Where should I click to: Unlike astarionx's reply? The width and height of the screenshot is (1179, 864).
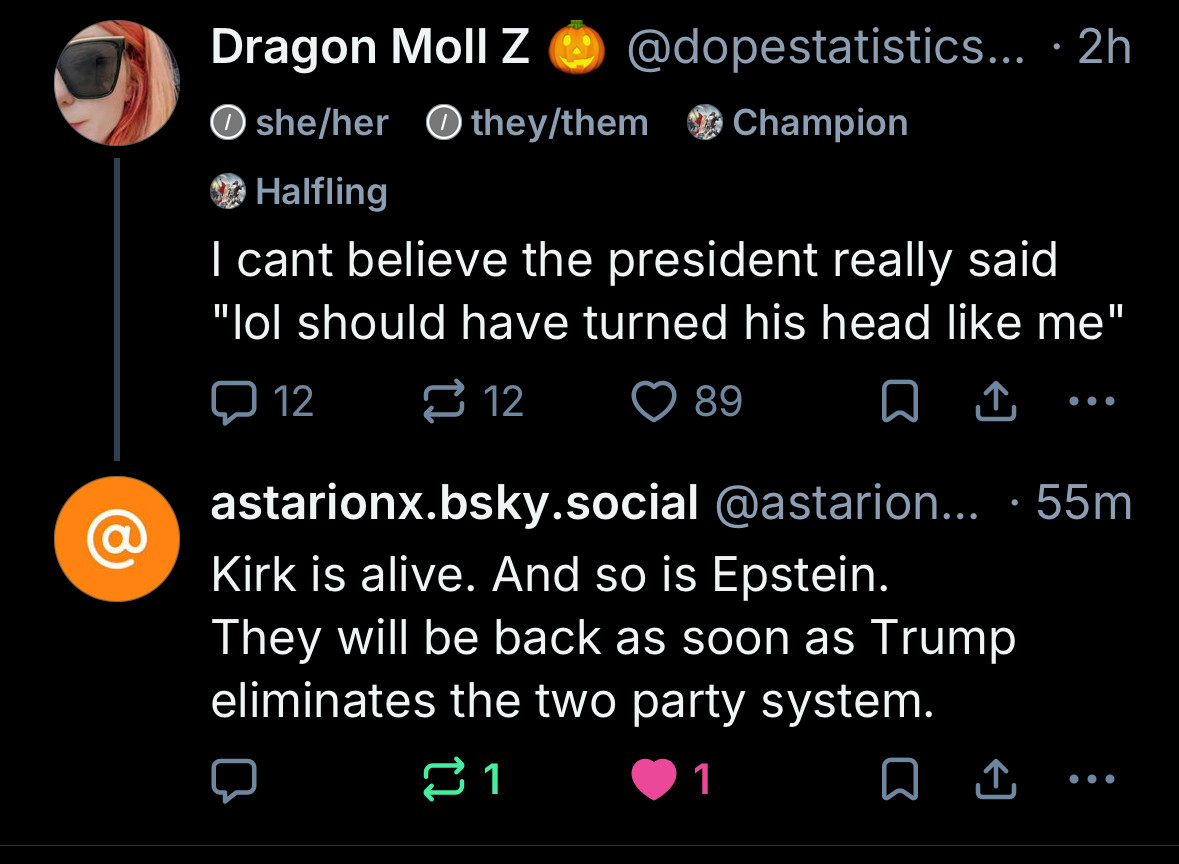(655, 780)
